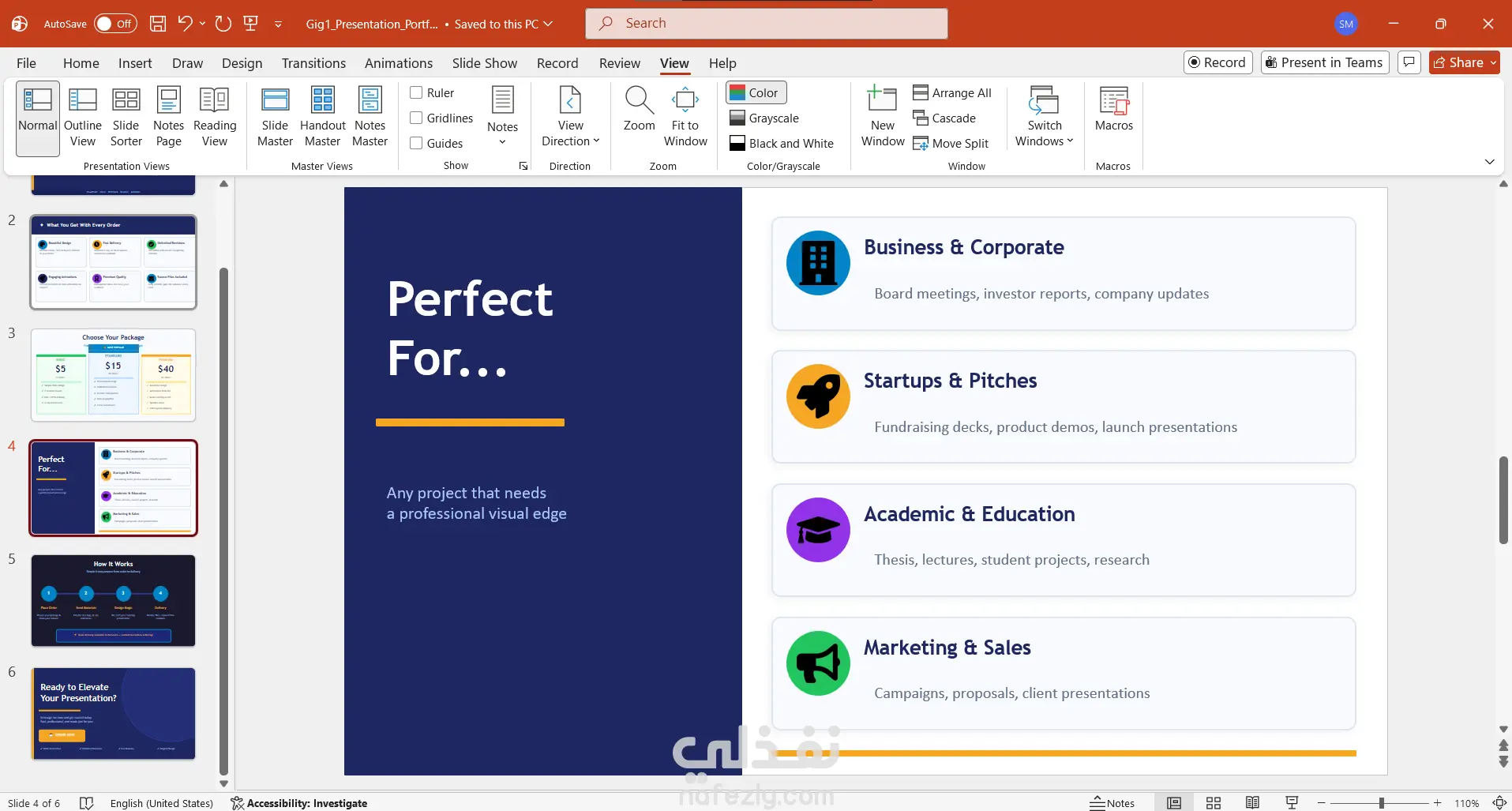
Task: Open the SM account profile
Action: pyautogui.click(x=1346, y=24)
